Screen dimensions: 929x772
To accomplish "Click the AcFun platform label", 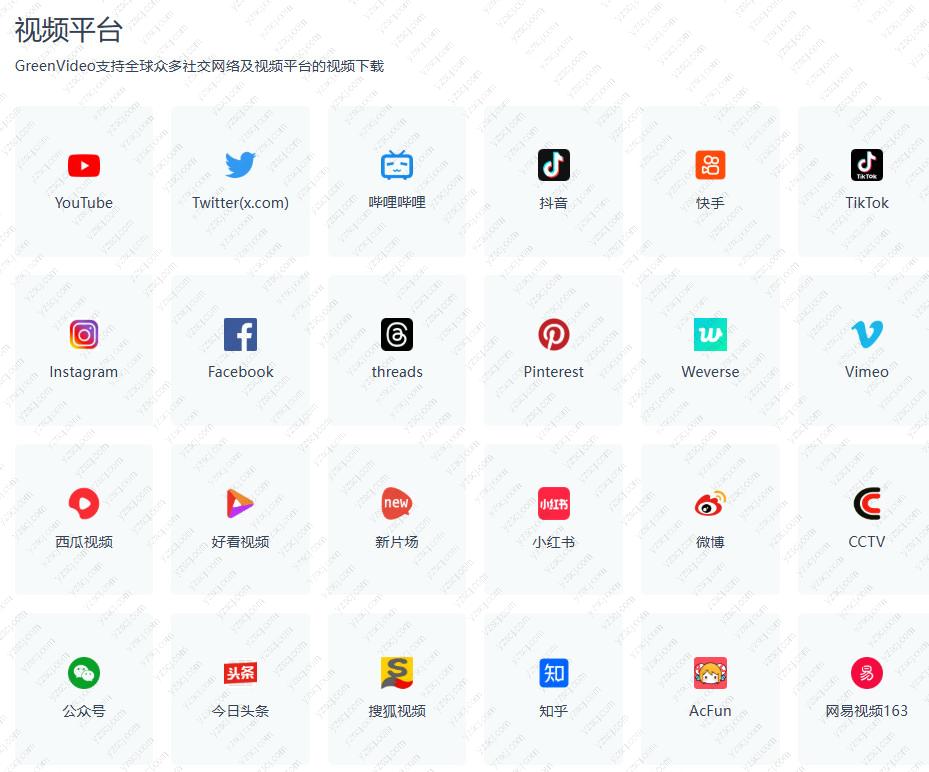I will click(x=710, y=711).
